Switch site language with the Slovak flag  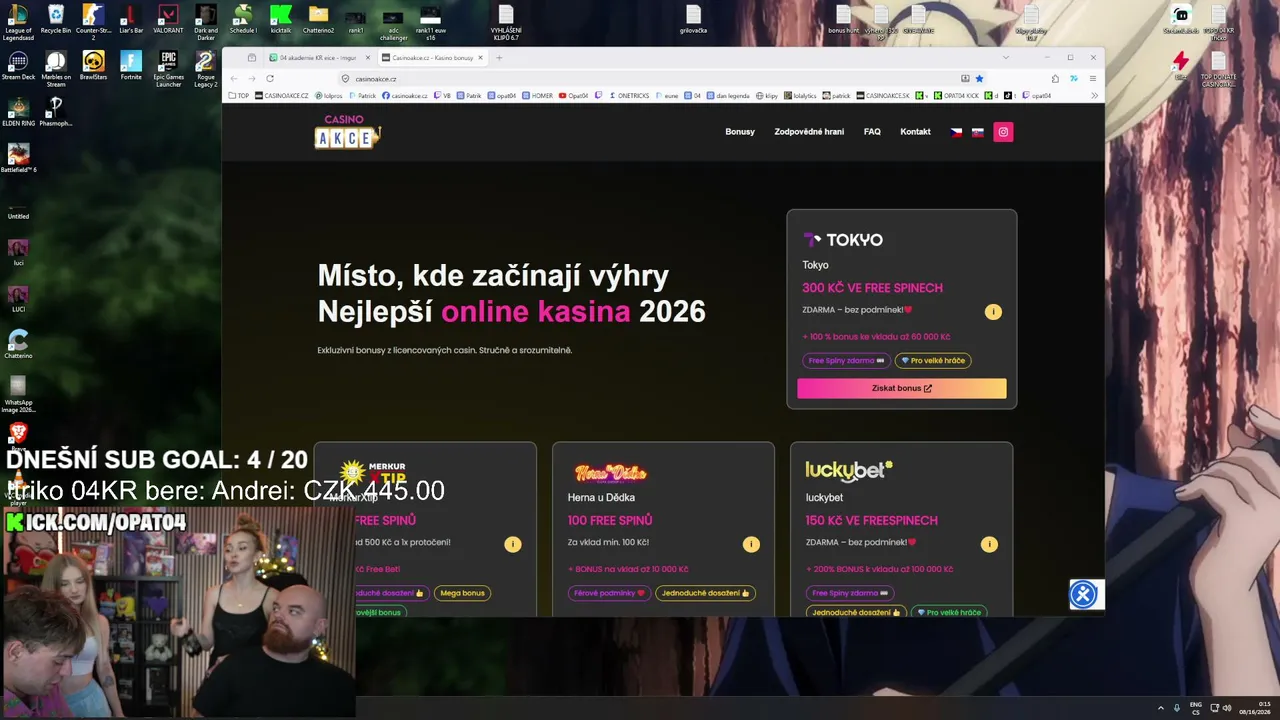pyautogui.click(x=977, y=132)
